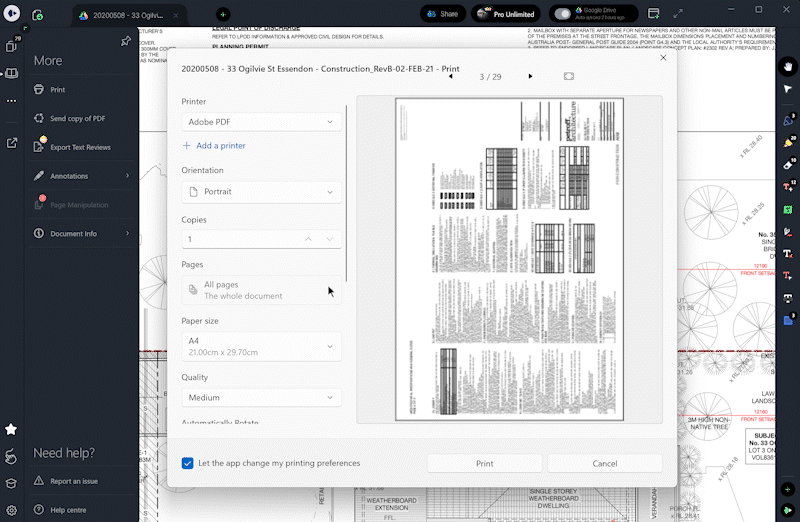
Task: Uncheck Let the app change my printing preferences
Action: 187,463
